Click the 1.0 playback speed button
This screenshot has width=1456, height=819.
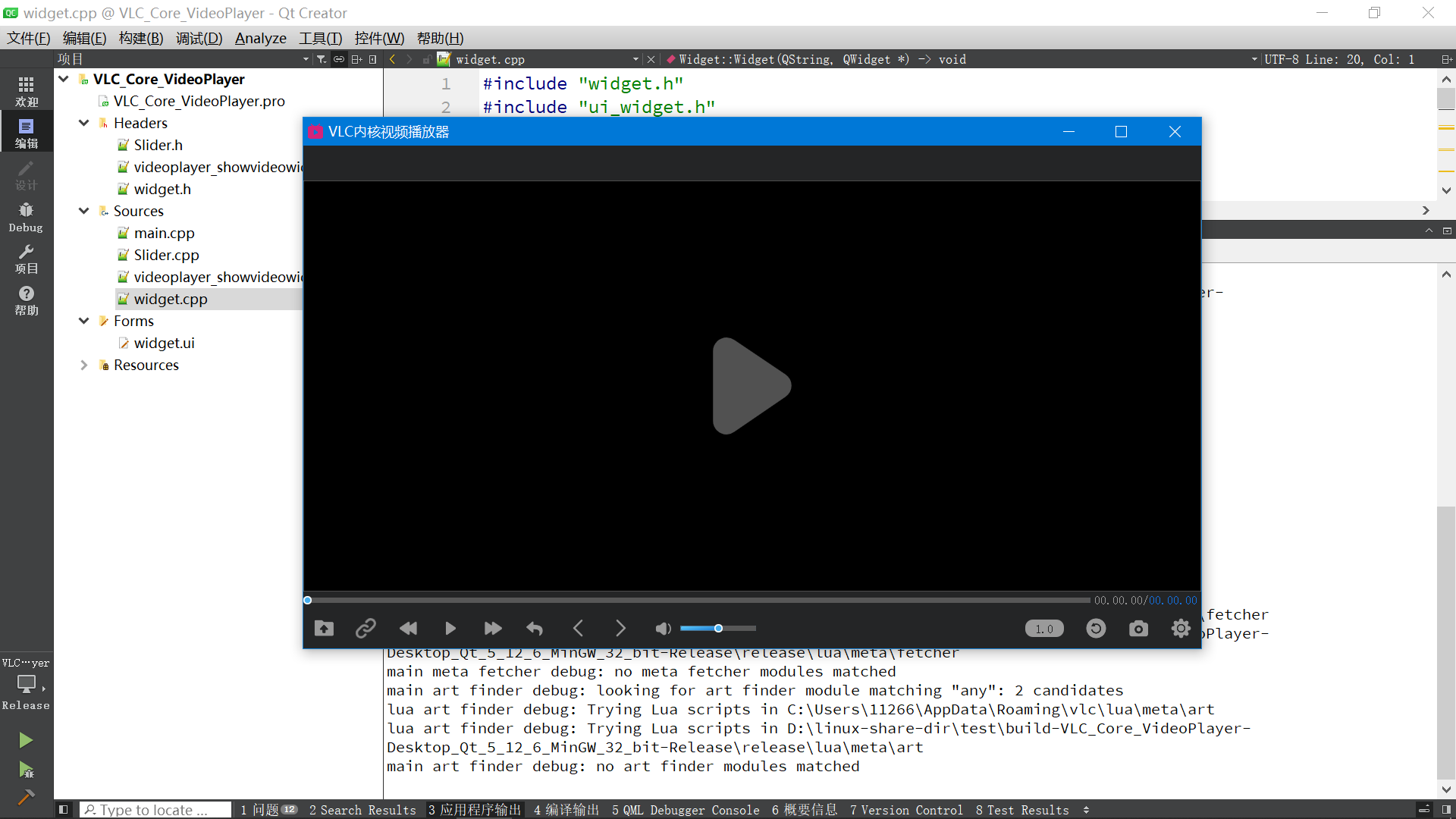click(1044, 629)
